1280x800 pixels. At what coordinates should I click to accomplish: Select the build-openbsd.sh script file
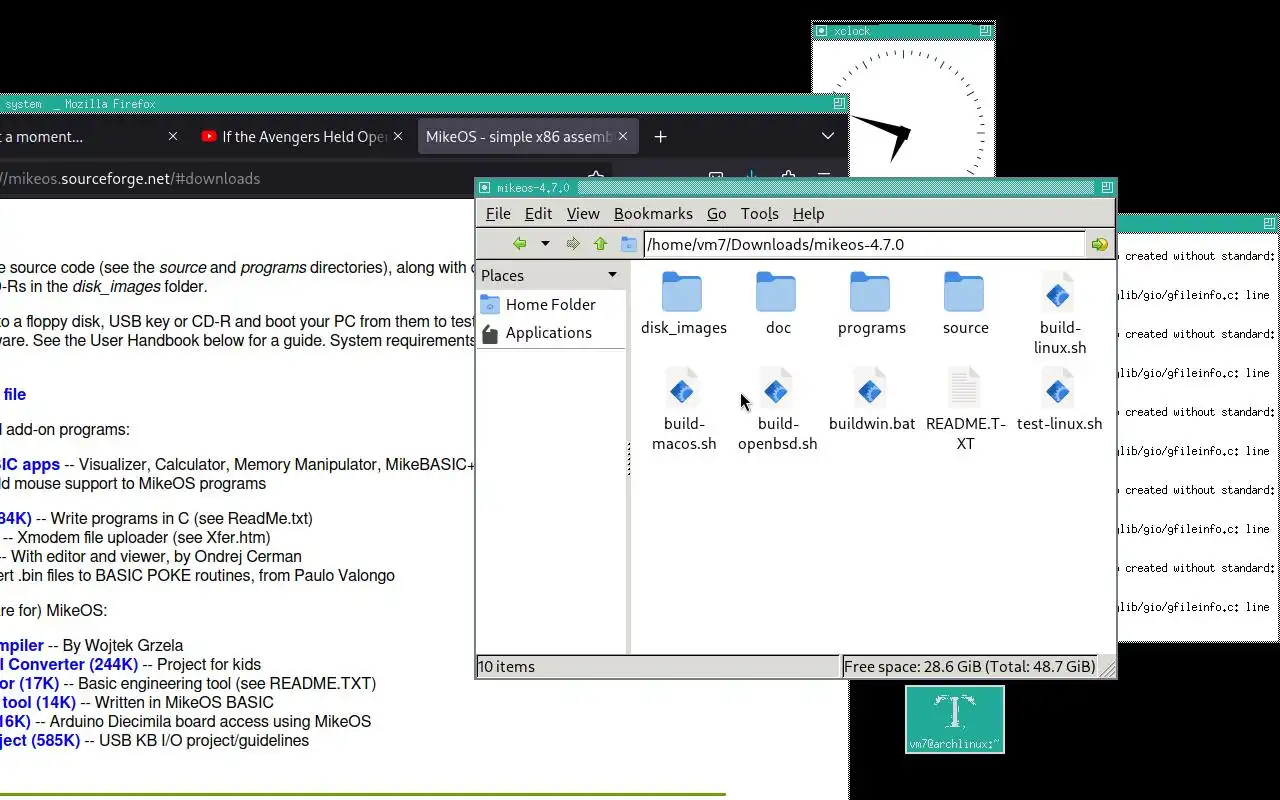[x=777, y=409]
